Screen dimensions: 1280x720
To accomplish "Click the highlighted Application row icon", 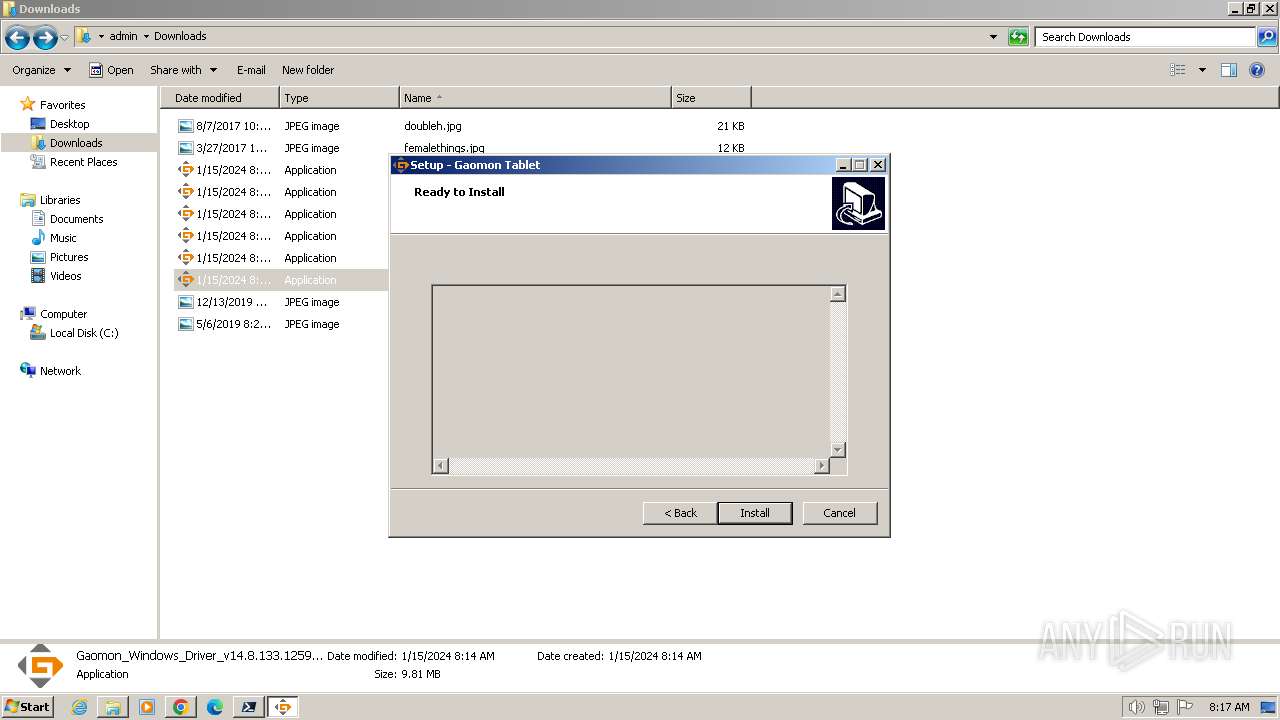I will 185,280.
